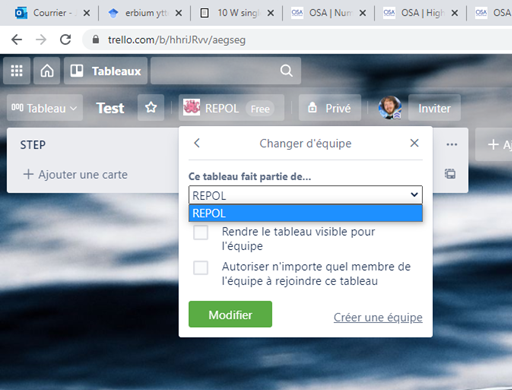Click the Free plan badge
This screenshot has width=512, height=390.
click(x=260, y=109)
